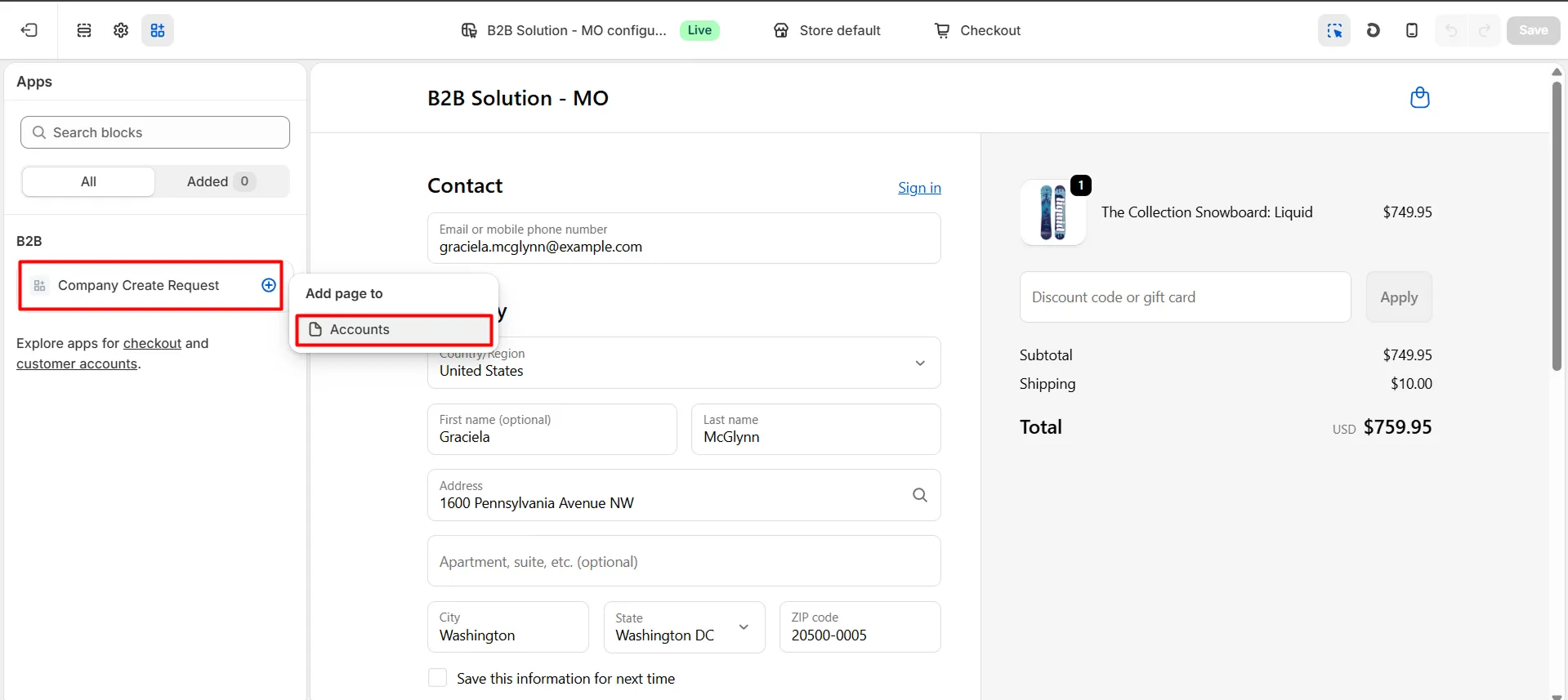Open the settings gear icon
Viewport: 1568px width, 700px height.
coord(121,30)
